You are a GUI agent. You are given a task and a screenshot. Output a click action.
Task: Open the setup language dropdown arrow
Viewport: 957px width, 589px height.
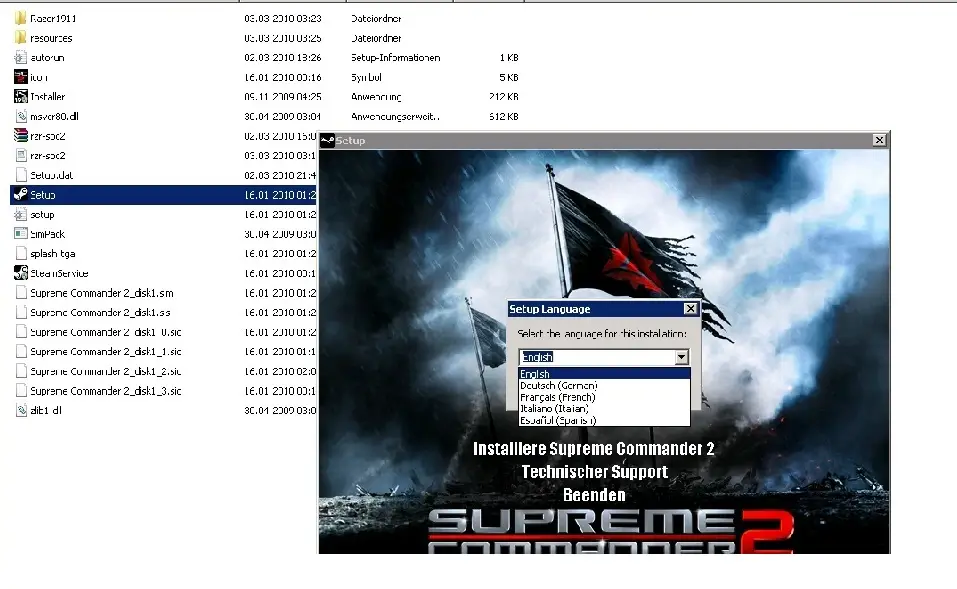(x=682, y=357)
